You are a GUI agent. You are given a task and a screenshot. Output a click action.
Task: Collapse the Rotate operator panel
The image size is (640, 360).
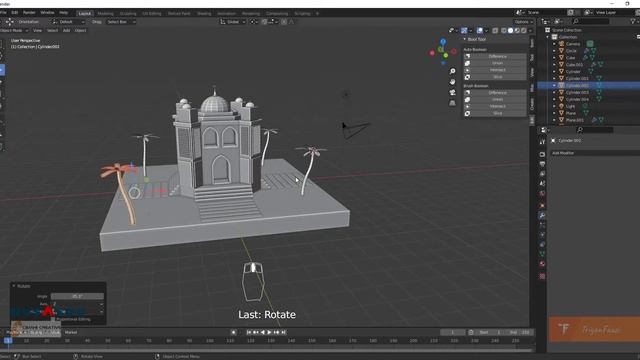click(x=14, y=286)
